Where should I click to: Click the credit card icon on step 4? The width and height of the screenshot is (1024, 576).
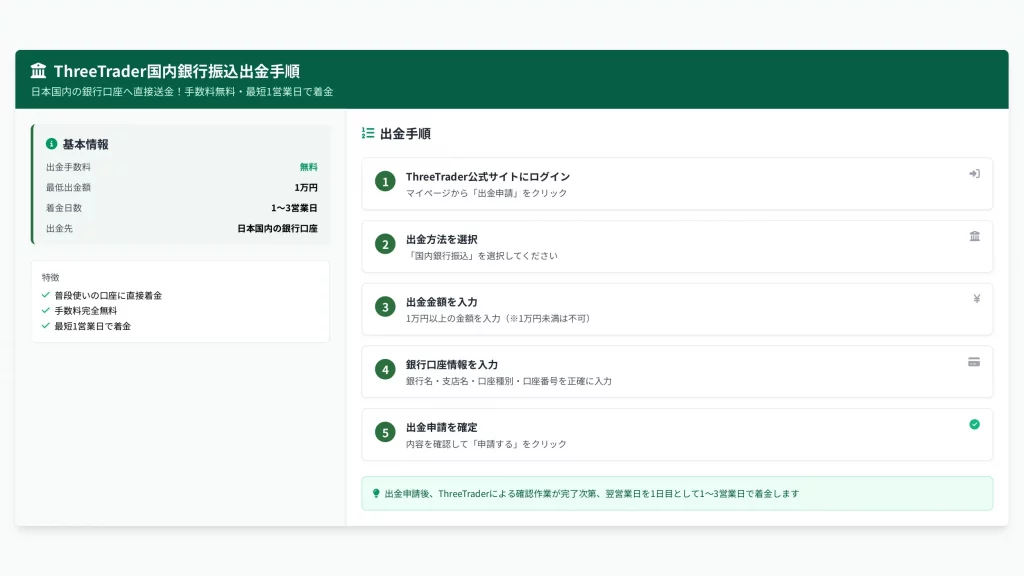point(974,362)
